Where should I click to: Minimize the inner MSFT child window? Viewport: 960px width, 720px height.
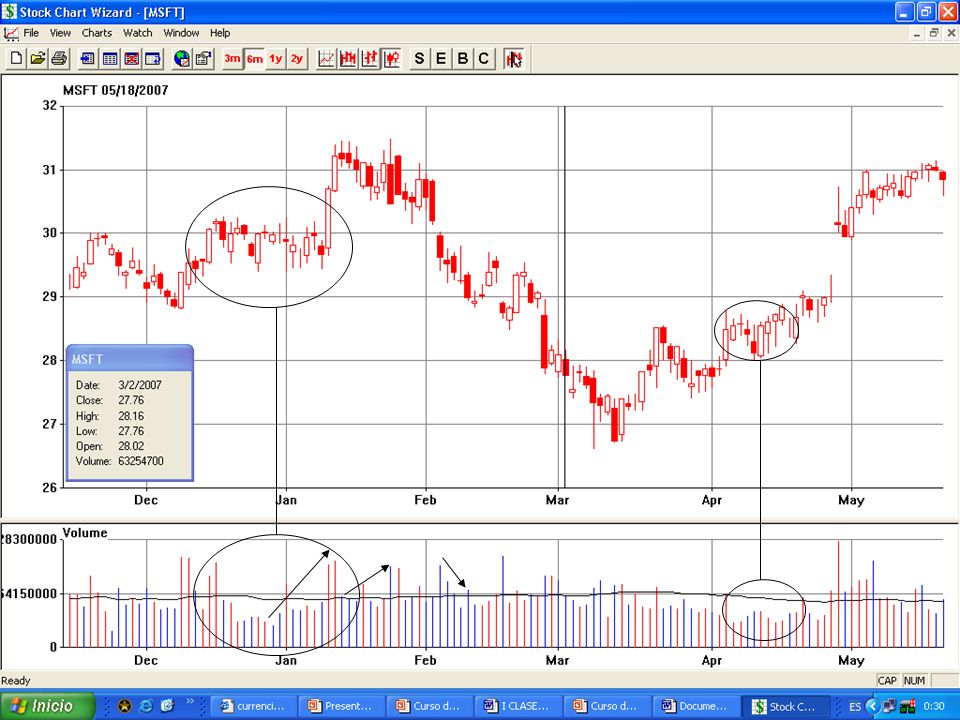pos(917,33)
